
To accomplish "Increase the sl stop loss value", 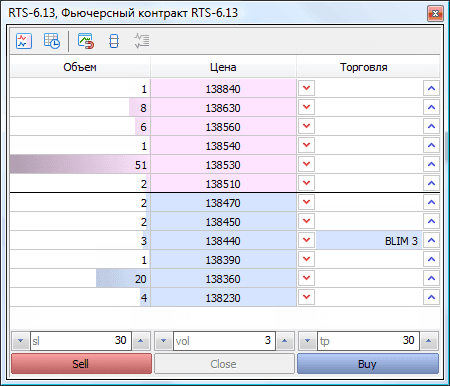I will (x=141, y=341).
